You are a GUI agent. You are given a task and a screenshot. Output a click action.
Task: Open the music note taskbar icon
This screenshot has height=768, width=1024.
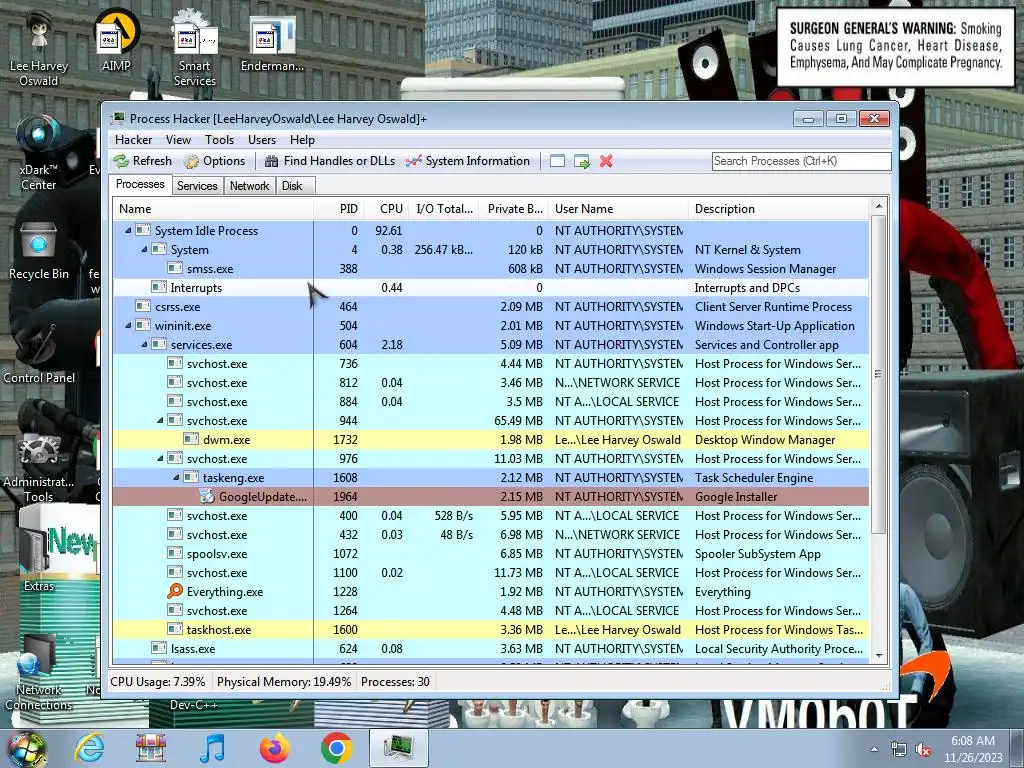[212, 748]
